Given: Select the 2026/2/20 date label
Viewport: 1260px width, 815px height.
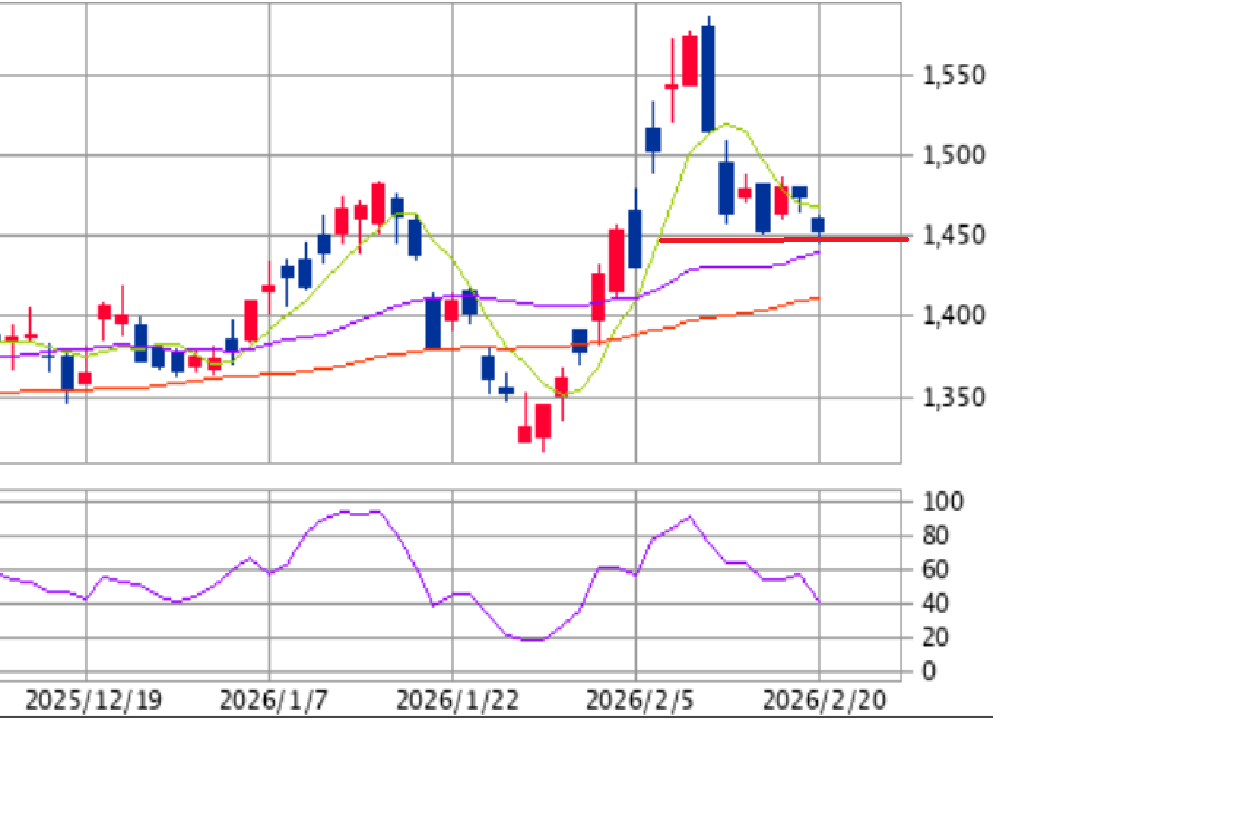Looking at the screenshot, I should click(x=824, y=700).
